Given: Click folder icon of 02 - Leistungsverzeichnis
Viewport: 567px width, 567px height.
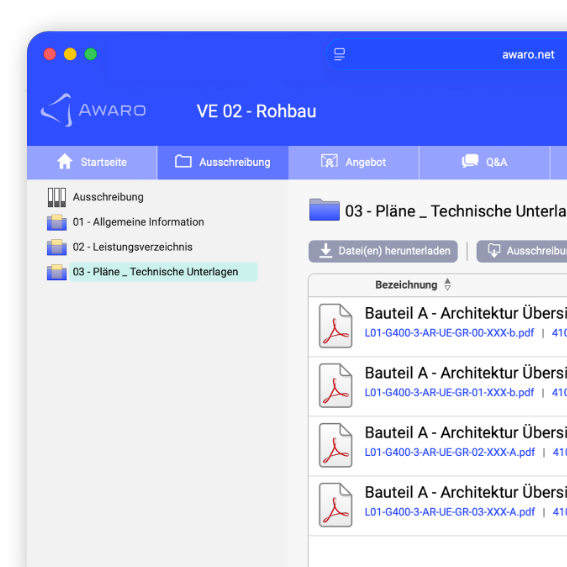Looking at the screenshot, I should (57, 247).
